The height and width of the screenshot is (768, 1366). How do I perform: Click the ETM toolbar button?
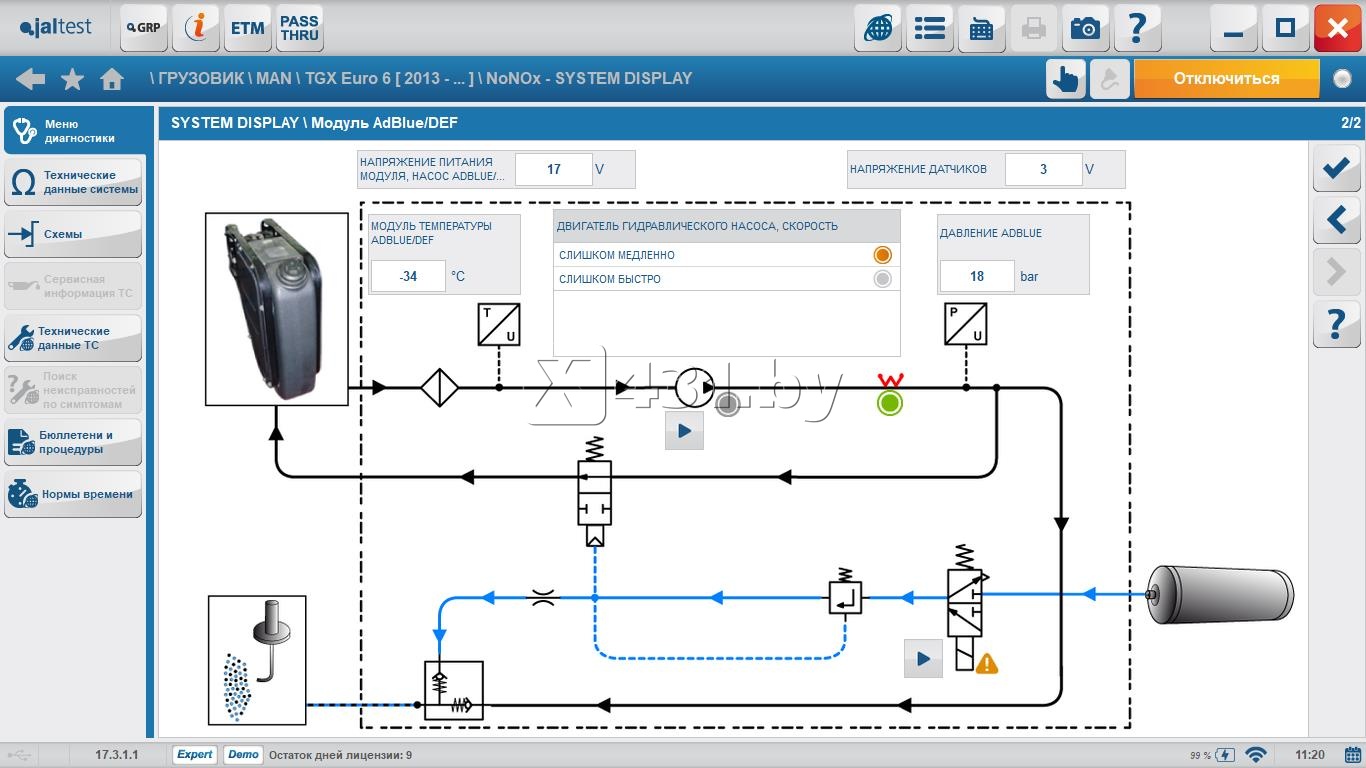point(247,28)
